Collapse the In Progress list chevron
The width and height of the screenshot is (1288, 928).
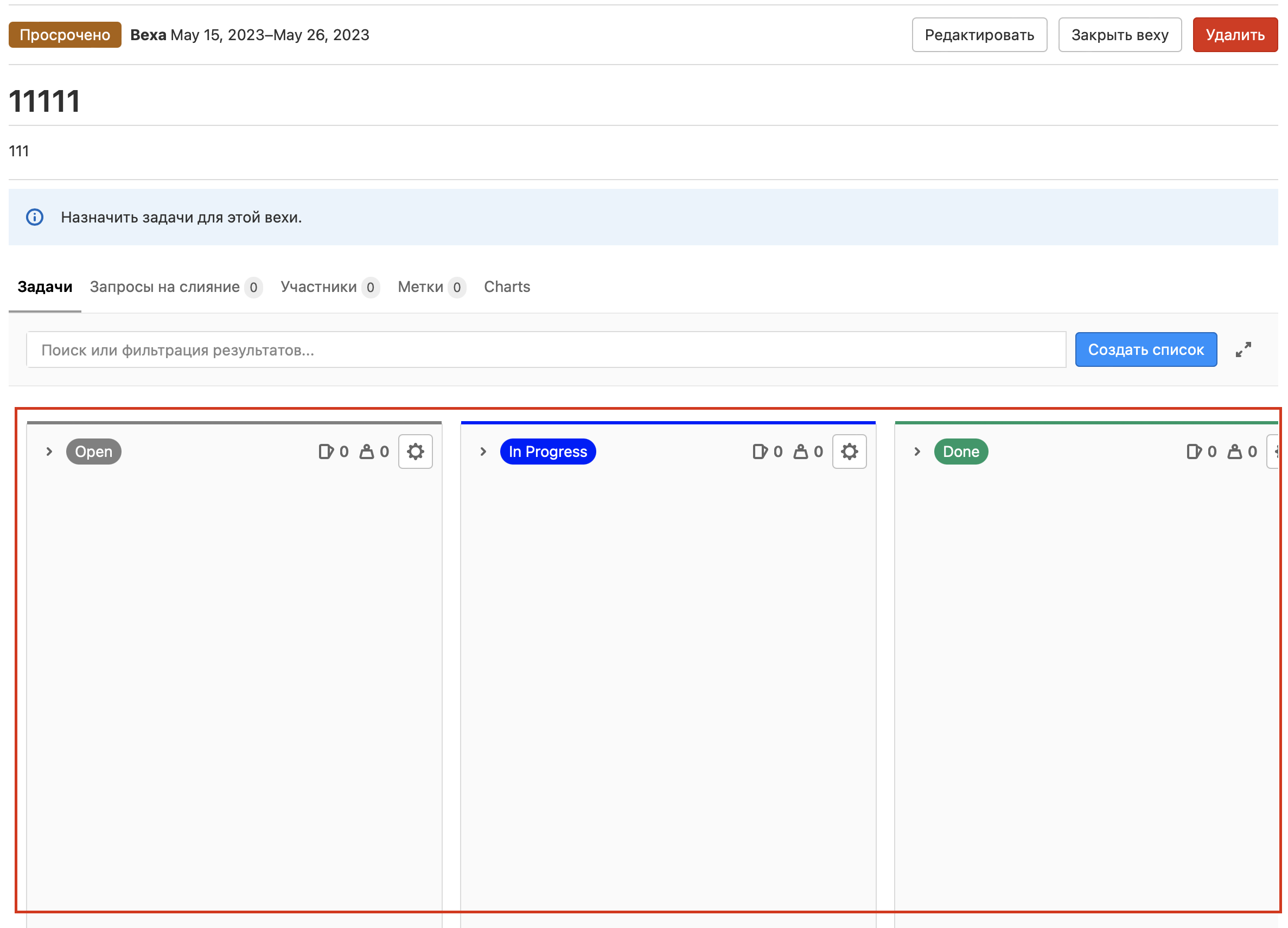483,452
